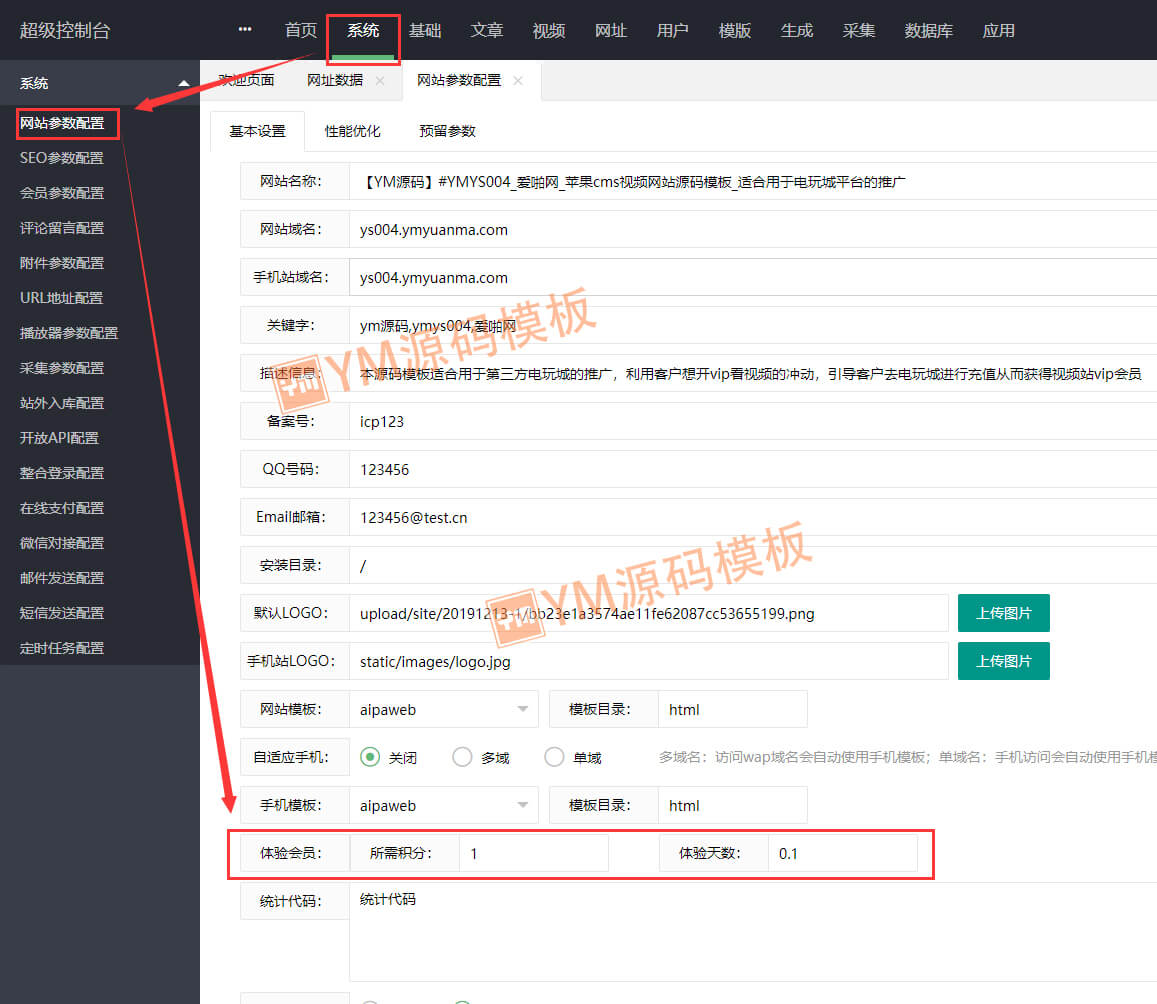Select the 关闭 radio for 自适应手机
The height and width of the screenshot is (1004, 1157).
(x=371, y=757)
